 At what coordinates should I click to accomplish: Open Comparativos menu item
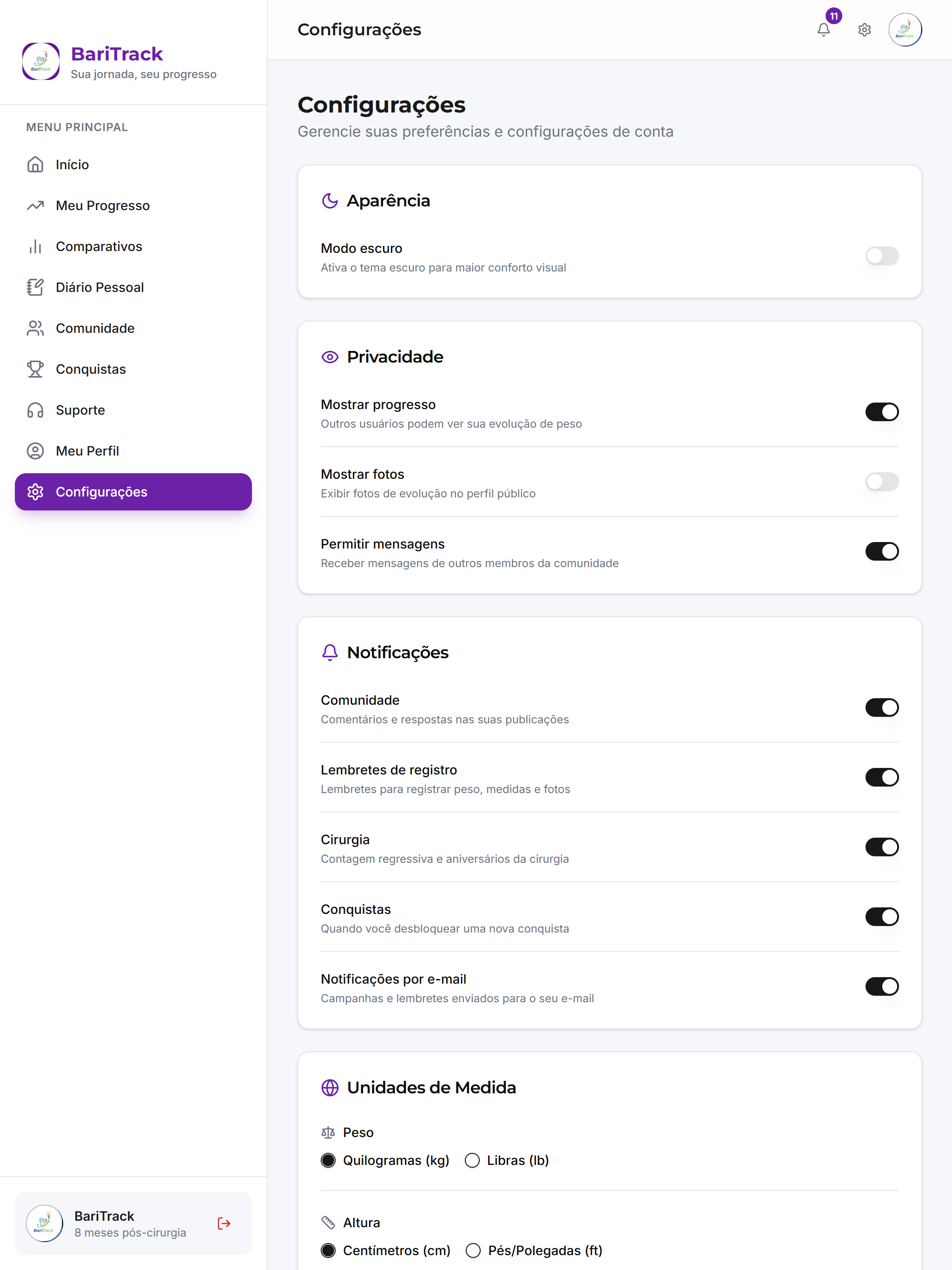pos(133,246)
